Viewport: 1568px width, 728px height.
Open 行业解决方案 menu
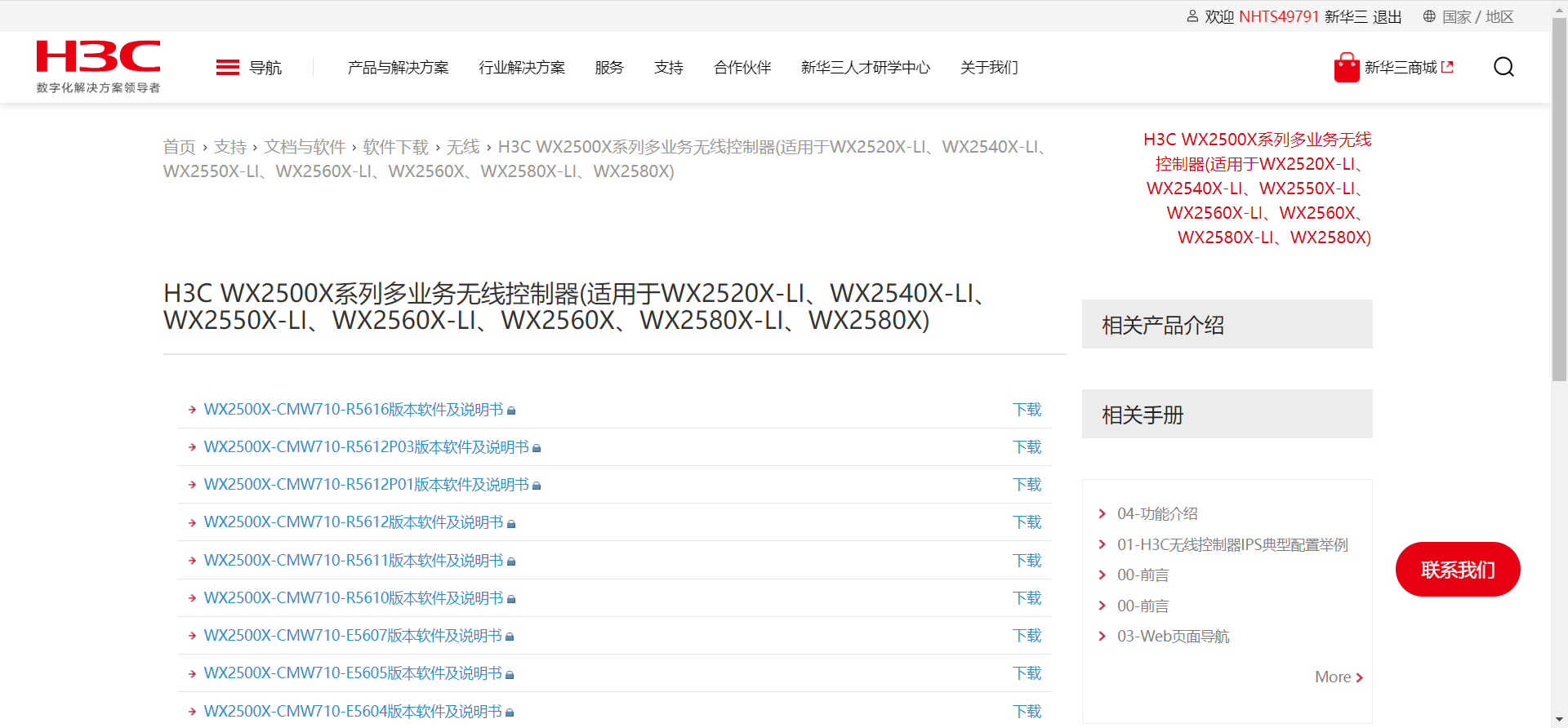522,67
